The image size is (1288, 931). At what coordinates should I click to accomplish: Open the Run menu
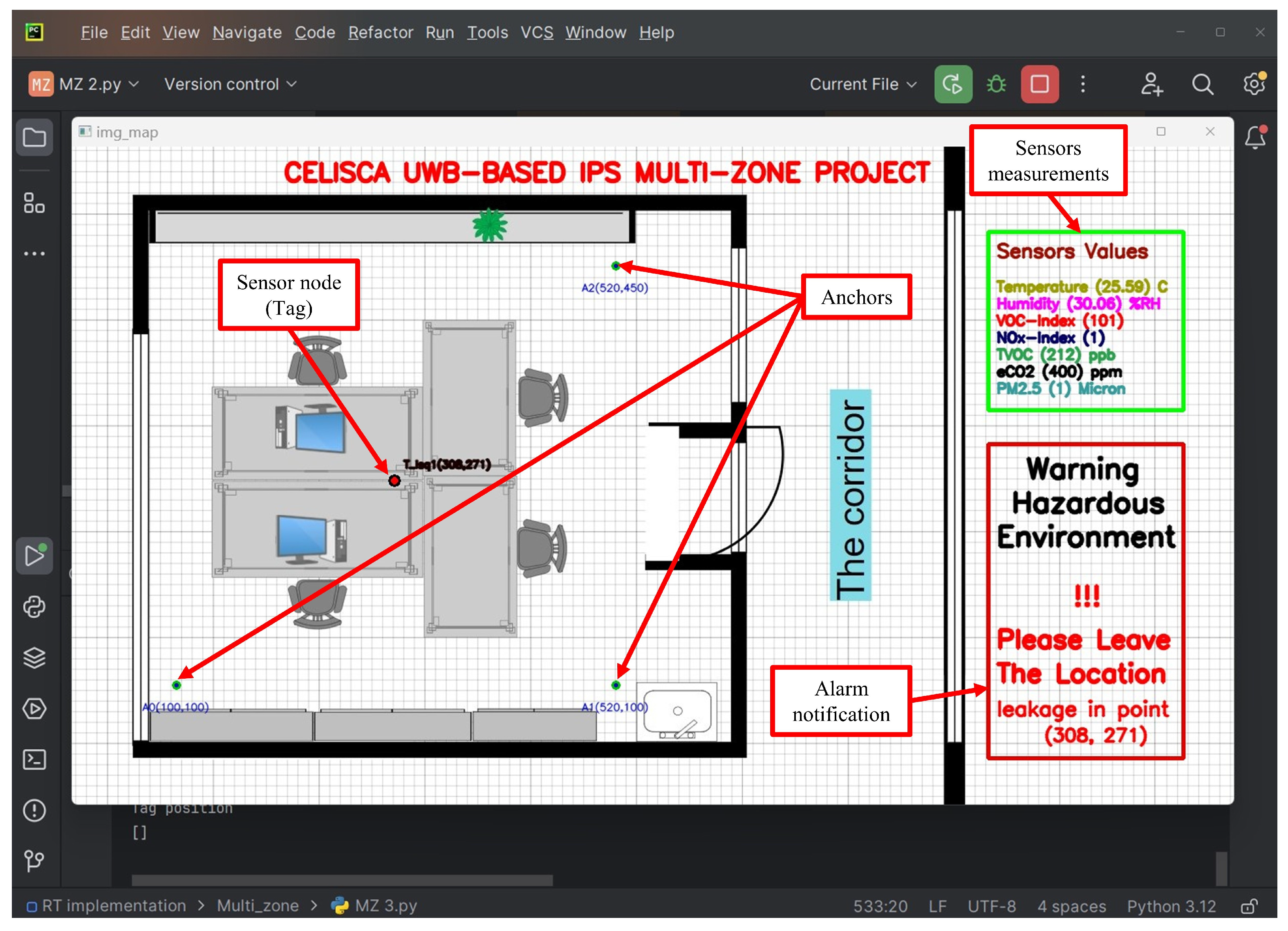point(439,32)
